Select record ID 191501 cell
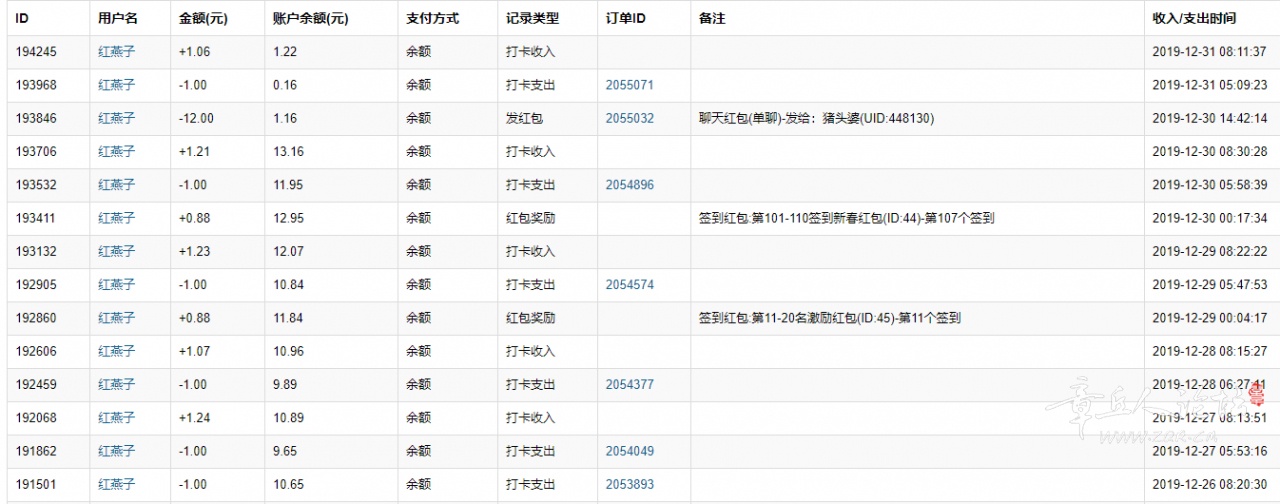The width and height of the screenshot is (1280, 504). (x=48, y=485)
